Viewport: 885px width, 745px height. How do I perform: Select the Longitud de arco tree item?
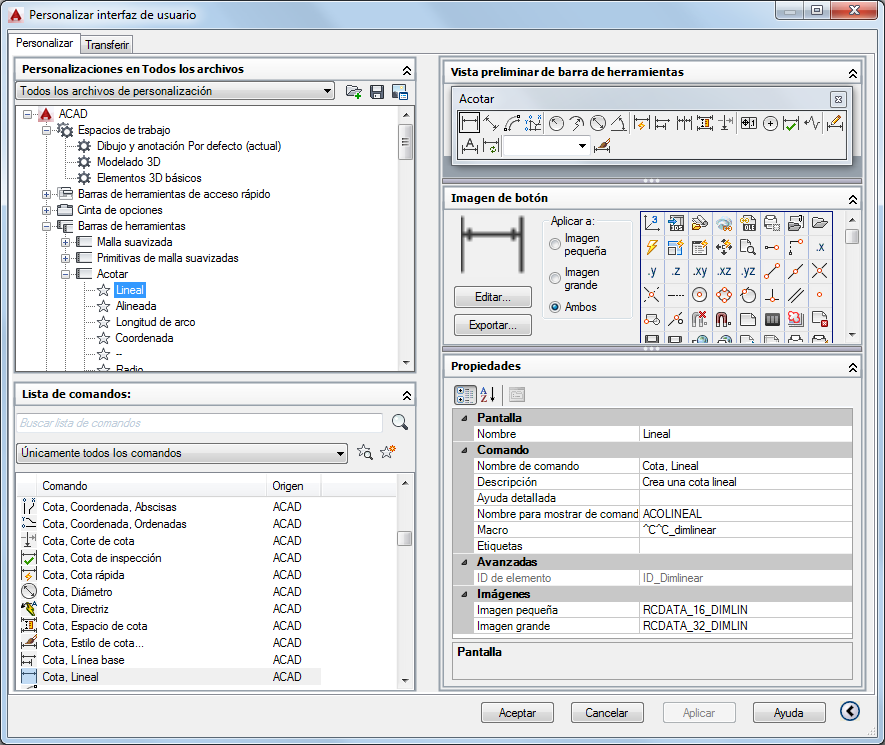pyautogui.click(x=155, y=322)
